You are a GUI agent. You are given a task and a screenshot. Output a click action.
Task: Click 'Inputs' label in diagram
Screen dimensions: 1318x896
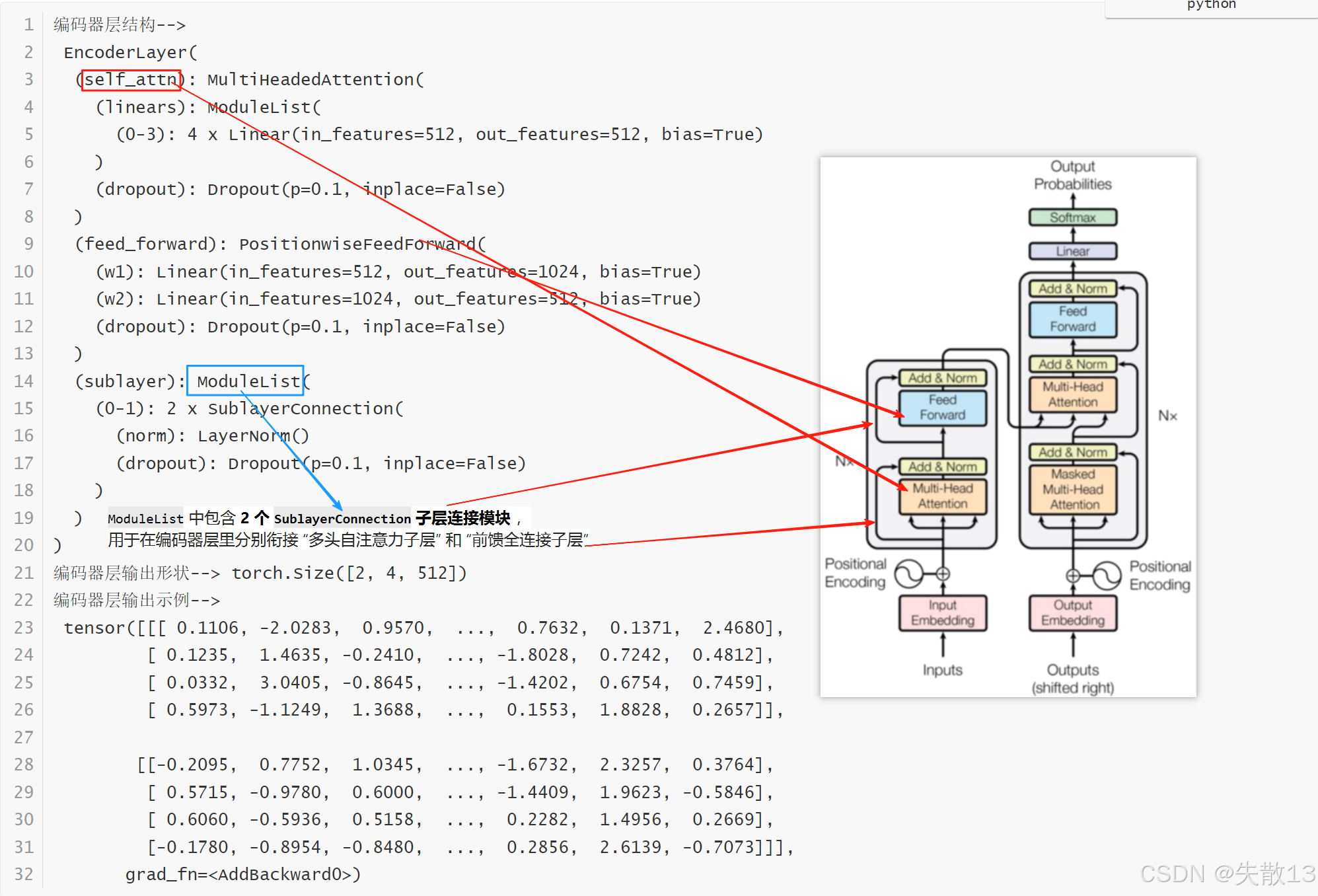pyautogui.click(x=943, y=670)
